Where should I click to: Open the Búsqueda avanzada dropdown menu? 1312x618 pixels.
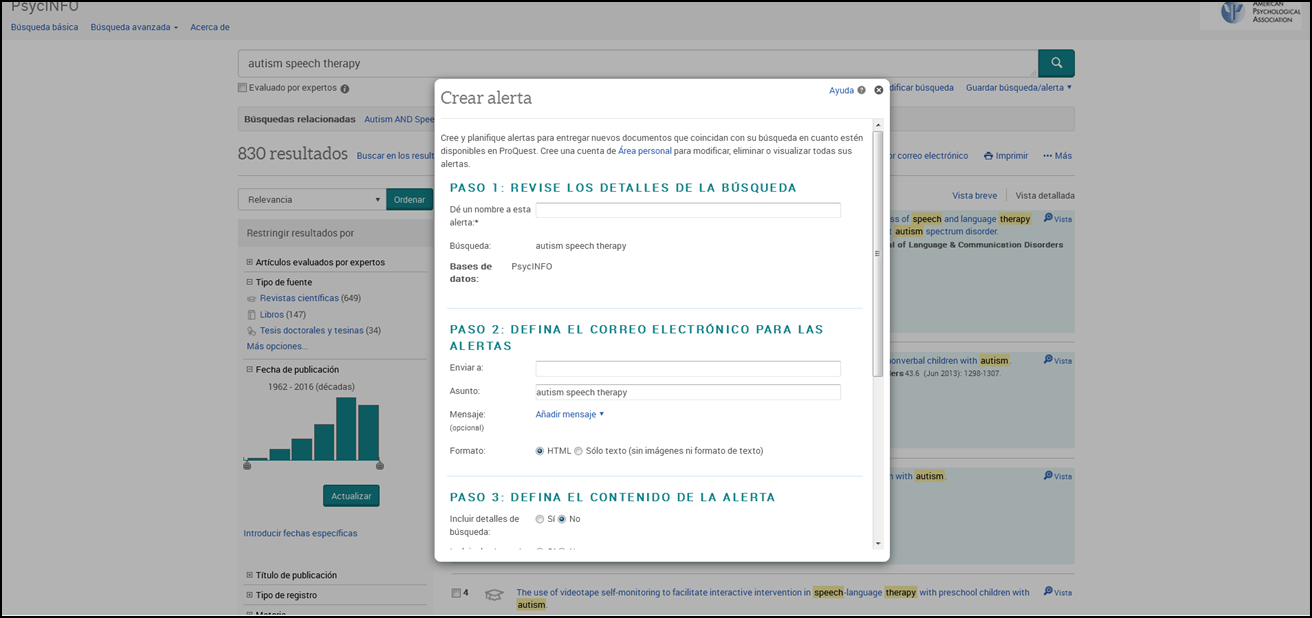(134, 27)
